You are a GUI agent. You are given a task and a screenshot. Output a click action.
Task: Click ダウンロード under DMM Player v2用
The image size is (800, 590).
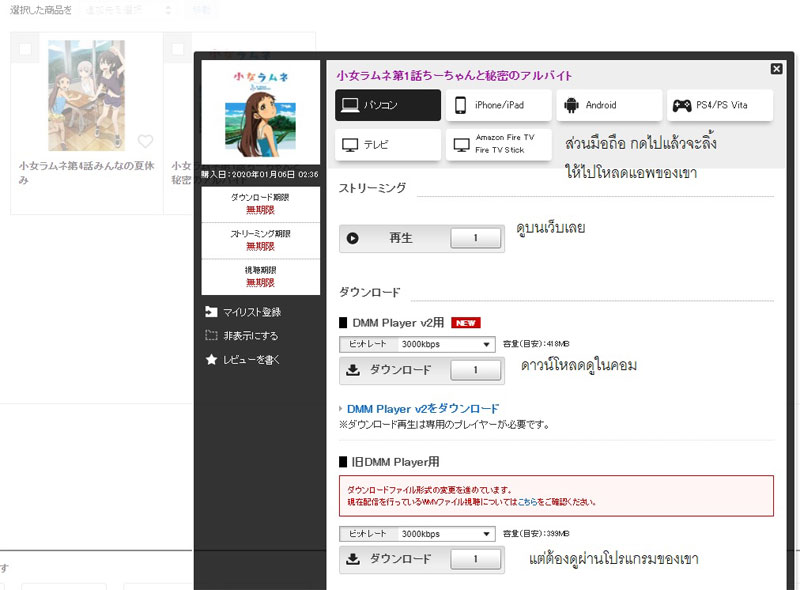(x=422, y=370)
